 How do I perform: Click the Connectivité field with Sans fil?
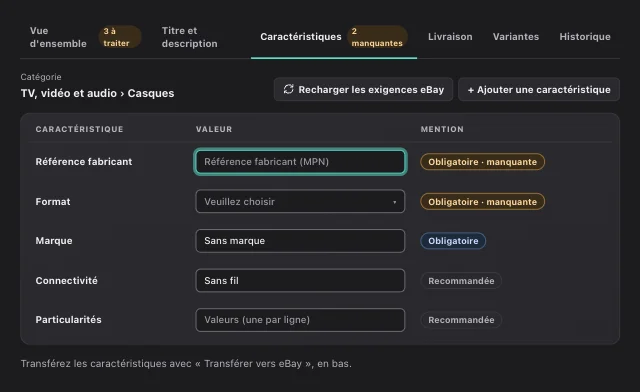[300, 281]
